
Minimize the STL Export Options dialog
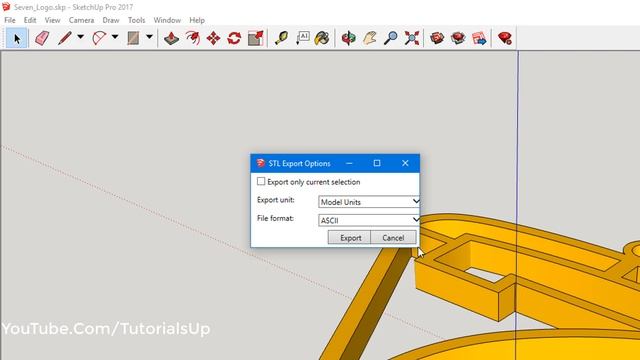[349, 163]
